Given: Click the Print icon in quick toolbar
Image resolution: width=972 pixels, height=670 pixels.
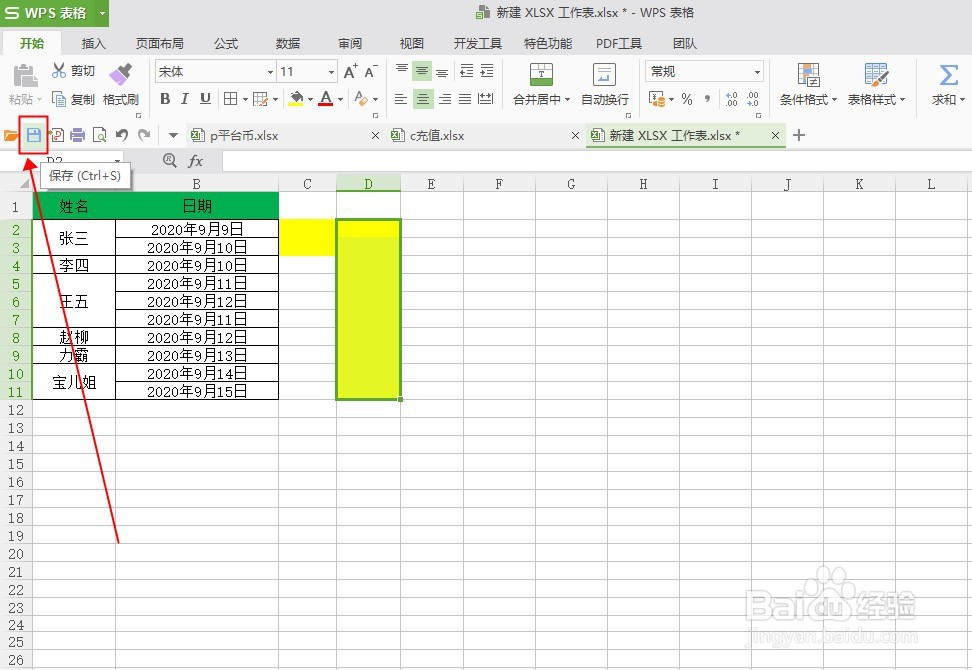Looking at the screenshot, I should point(77,135).
